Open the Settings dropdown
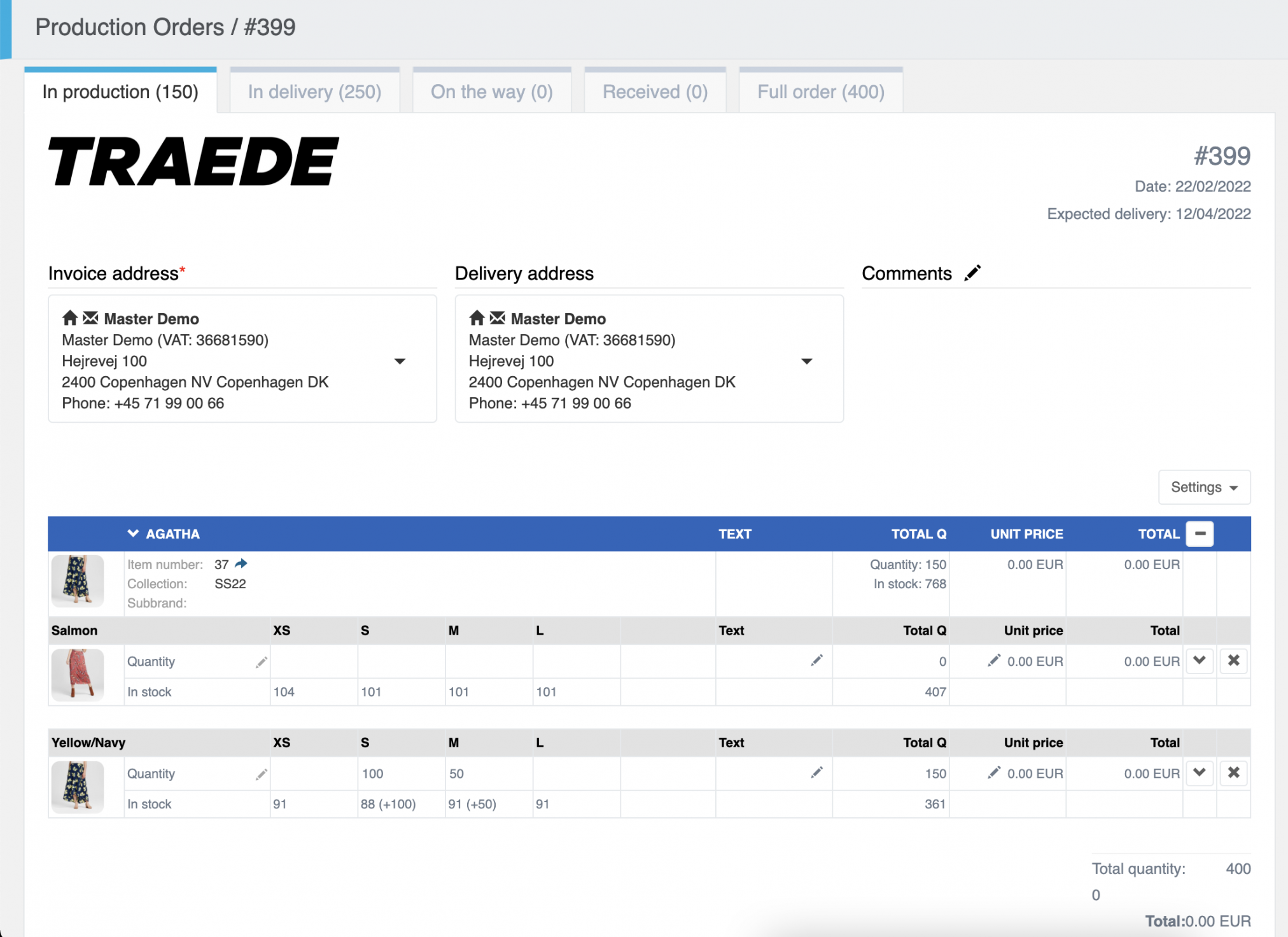Screen dimensions: 1288x937 (1203, 486)
